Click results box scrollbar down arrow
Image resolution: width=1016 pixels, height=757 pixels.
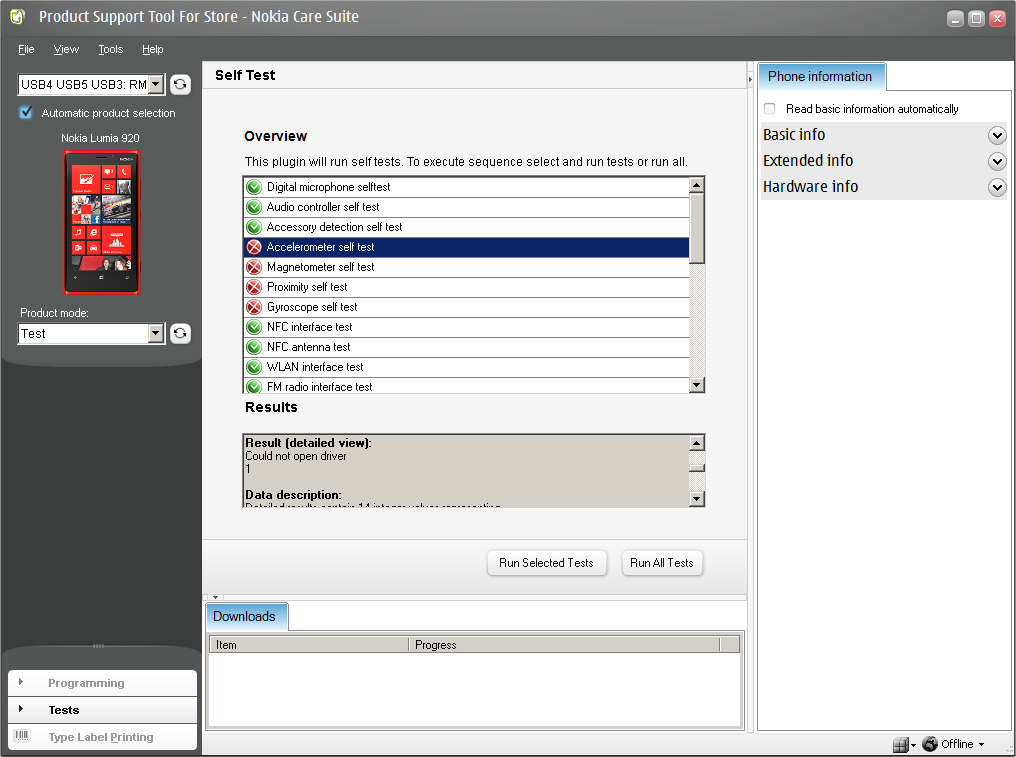[697, 498]
